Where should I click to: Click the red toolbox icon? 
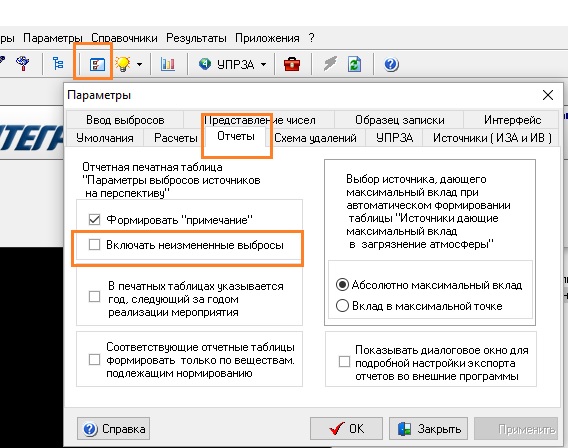coord(292,64)
